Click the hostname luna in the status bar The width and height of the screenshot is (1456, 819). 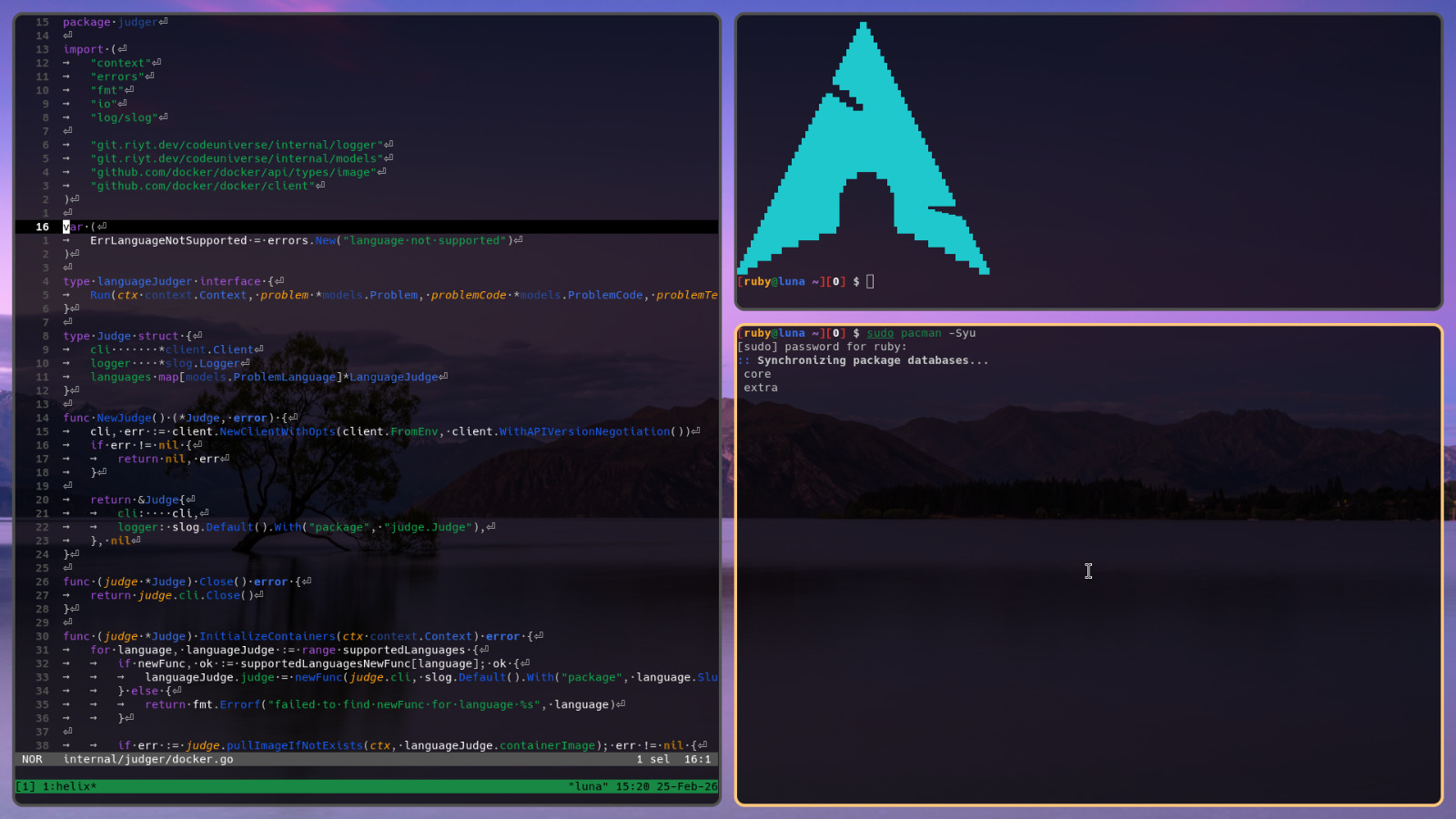coord(587,786)
